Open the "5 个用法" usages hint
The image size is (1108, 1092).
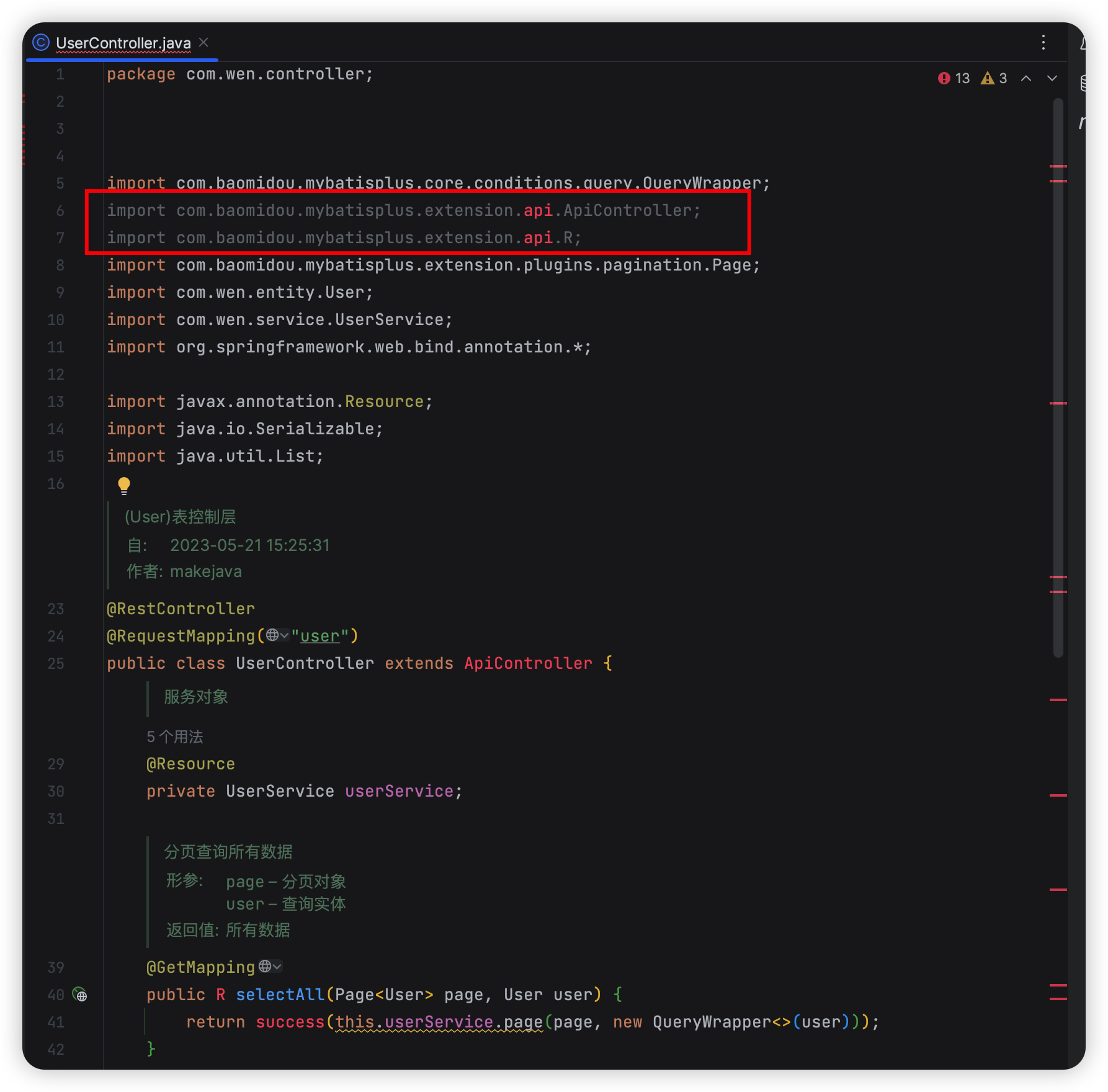(174, 736)
